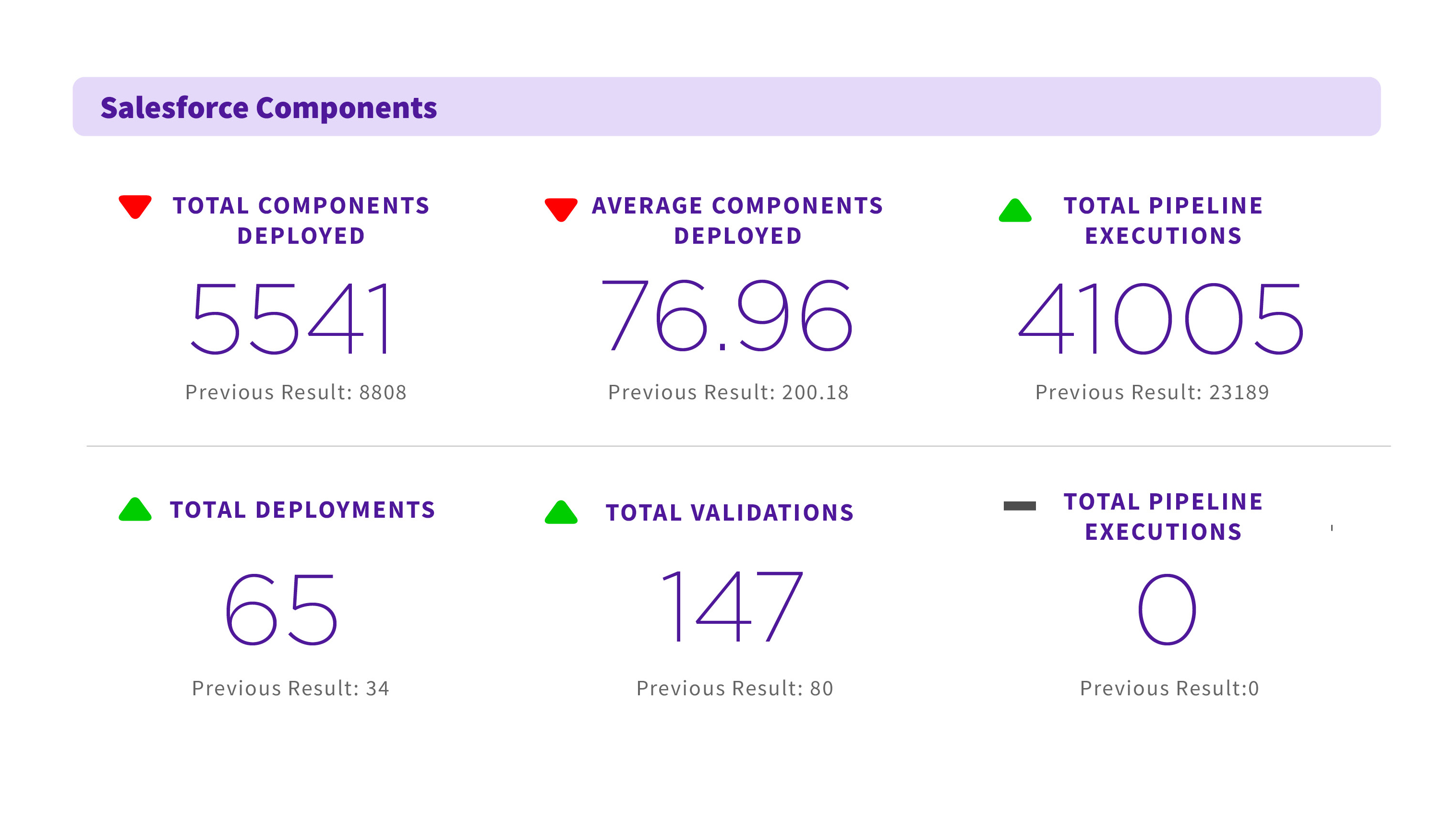Select the Previous Result: 80 text

[x=735, y=688]
